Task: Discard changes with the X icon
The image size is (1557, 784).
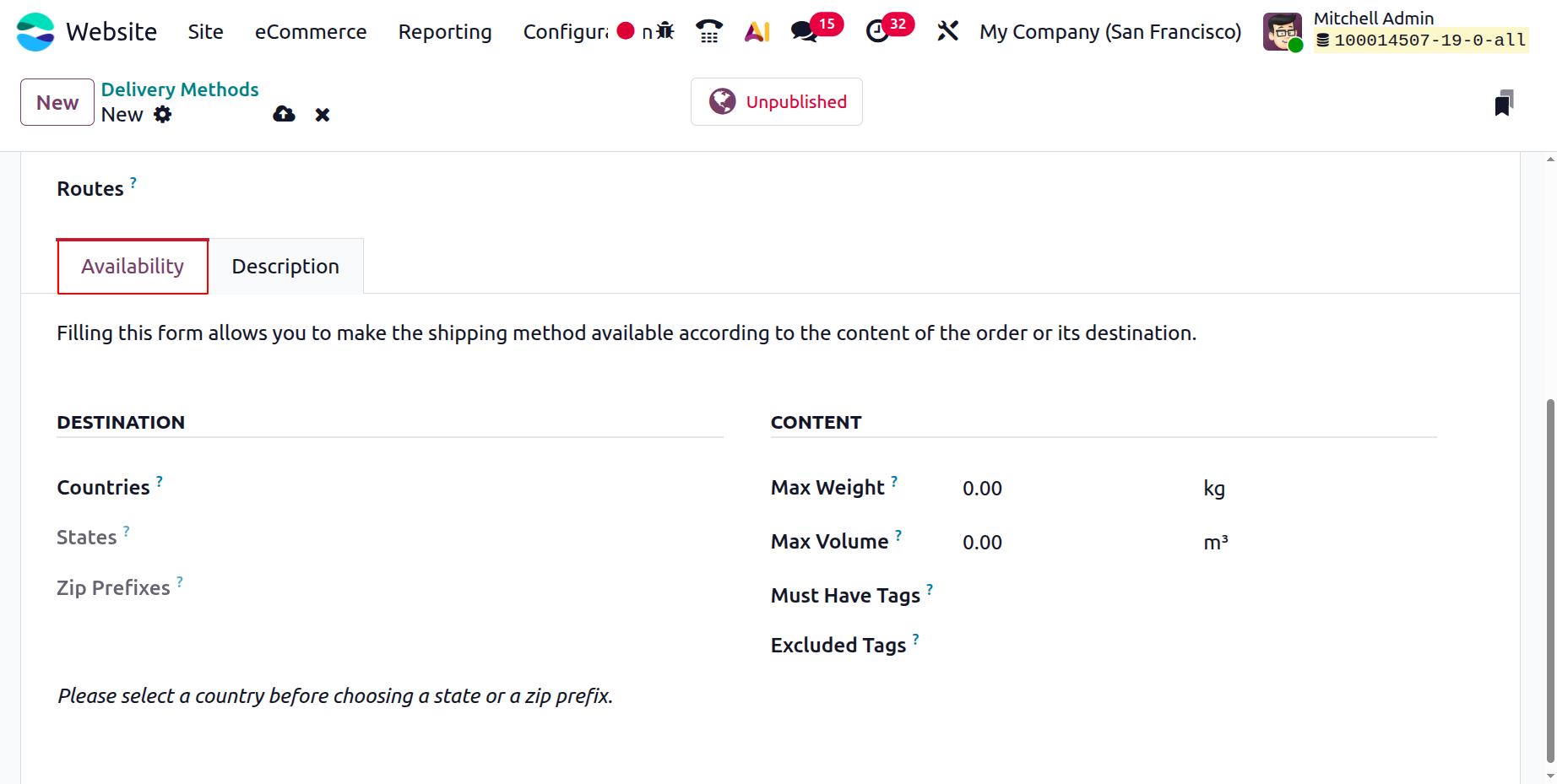Action: coord(323,115)
